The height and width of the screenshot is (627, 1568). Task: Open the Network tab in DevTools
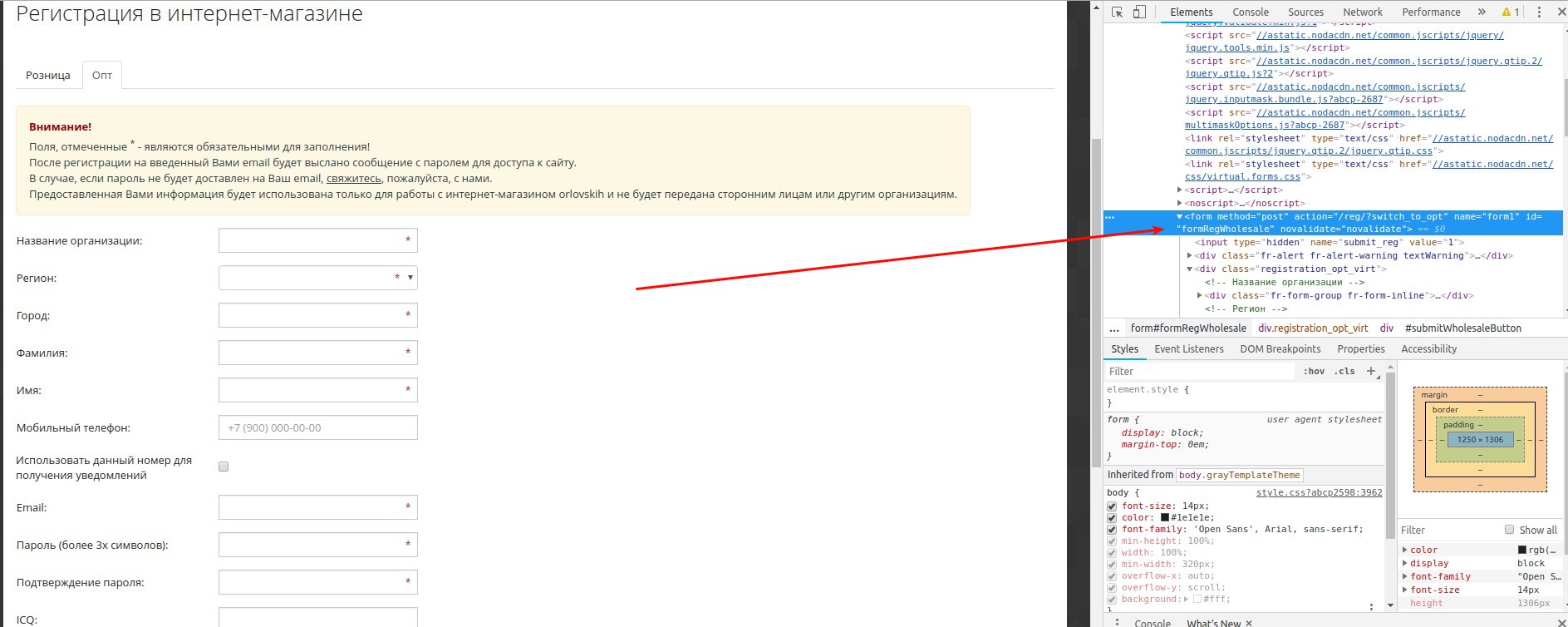pos(1363,12)
